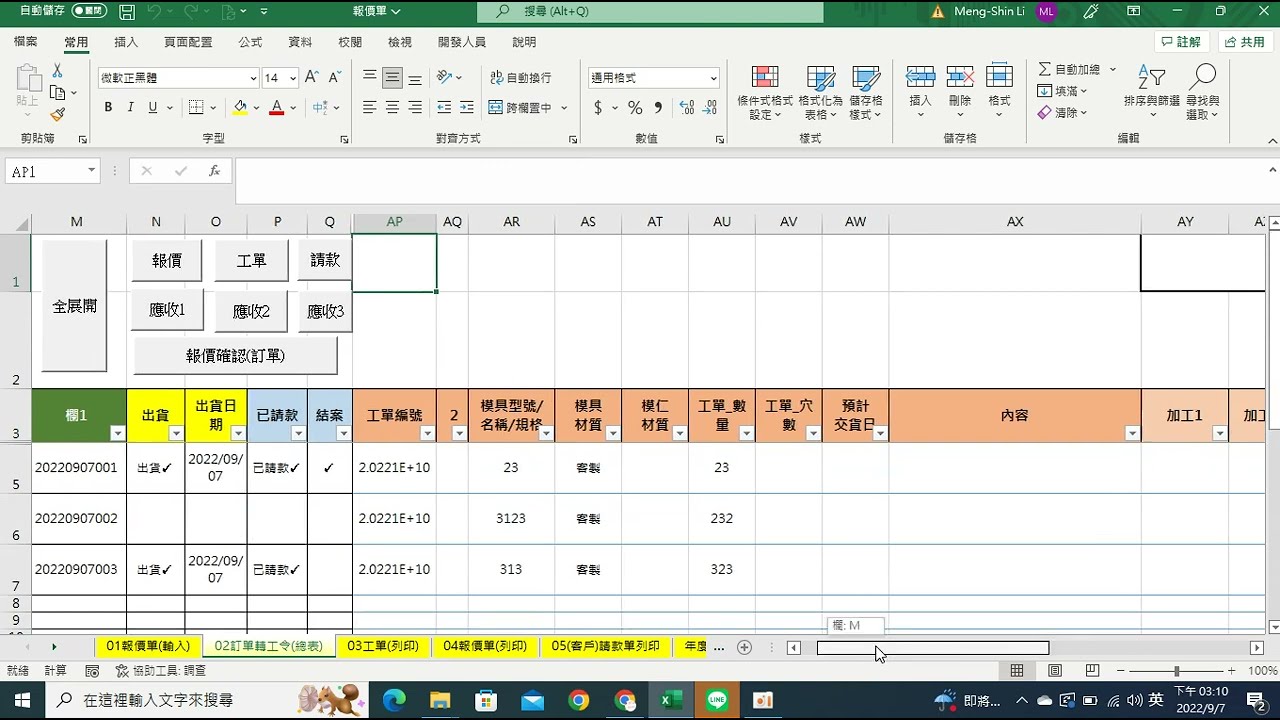Viewport: 1280px width, 720px height.
Task: Open conditional formatting menu
Action: pyautogui.click(x=765, y=94)
